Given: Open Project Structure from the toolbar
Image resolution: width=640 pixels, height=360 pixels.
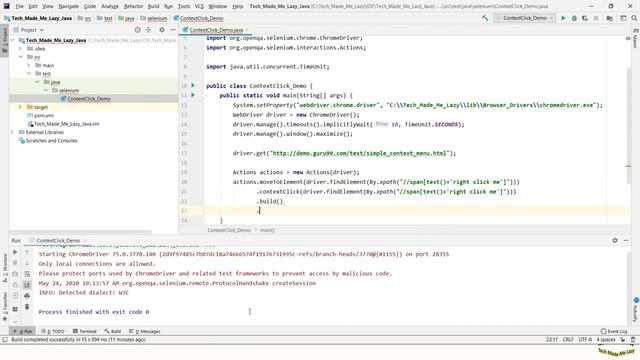Looking at the screenshot, I should coord(609,18).
